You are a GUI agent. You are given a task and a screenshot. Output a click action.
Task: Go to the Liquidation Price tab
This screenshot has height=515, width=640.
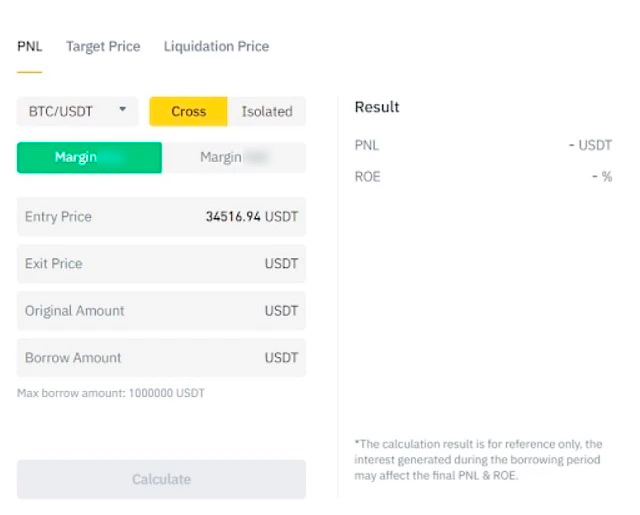click(x=216, y=46)
